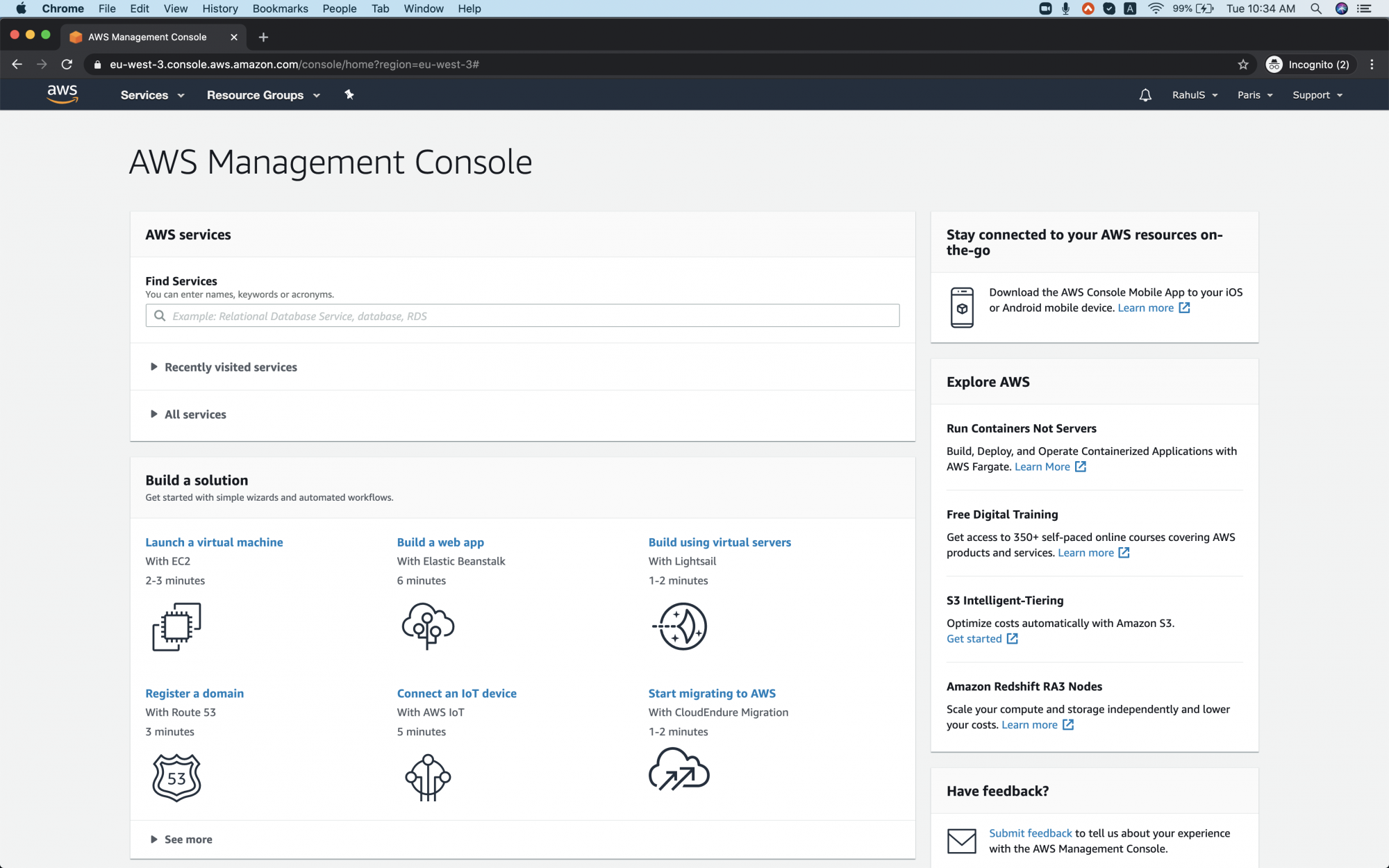Screen dimensions: 1389x868
Task: Select the AWS IoT device icon
Action: [x=427, y=777]
